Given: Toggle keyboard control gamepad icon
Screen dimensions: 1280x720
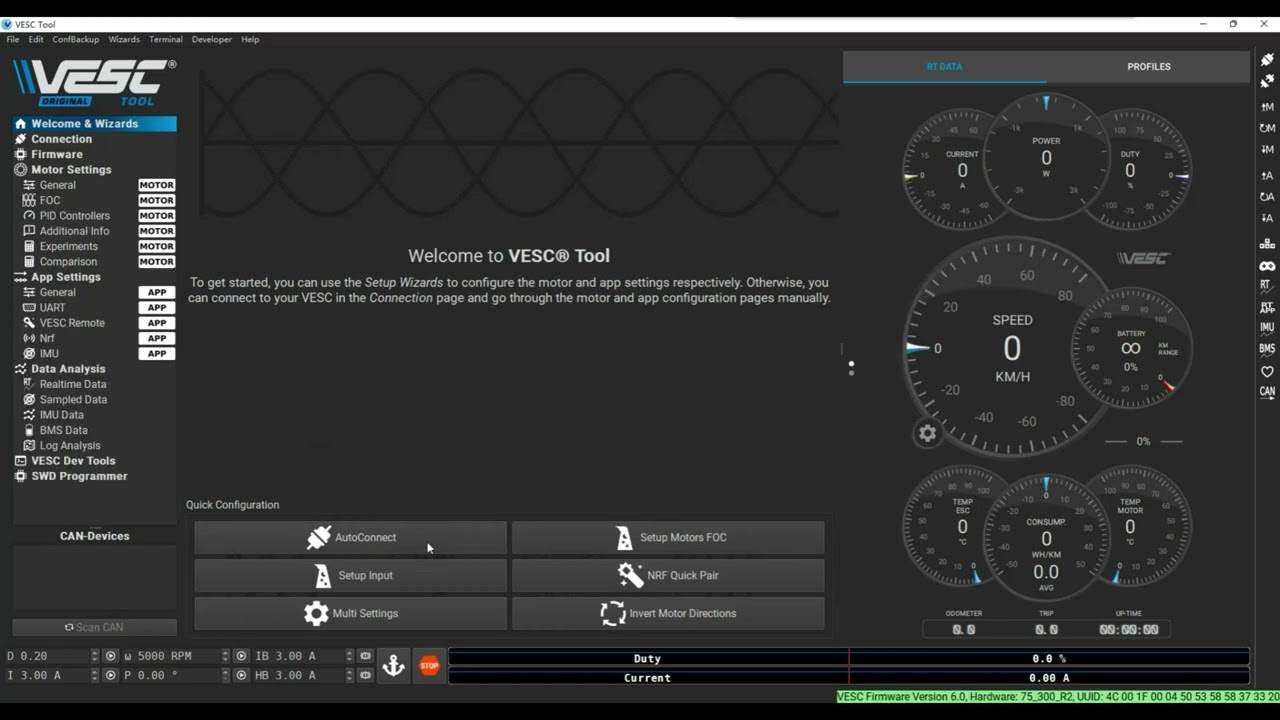Looking at the screenshot, I should tap(1267, 266).
